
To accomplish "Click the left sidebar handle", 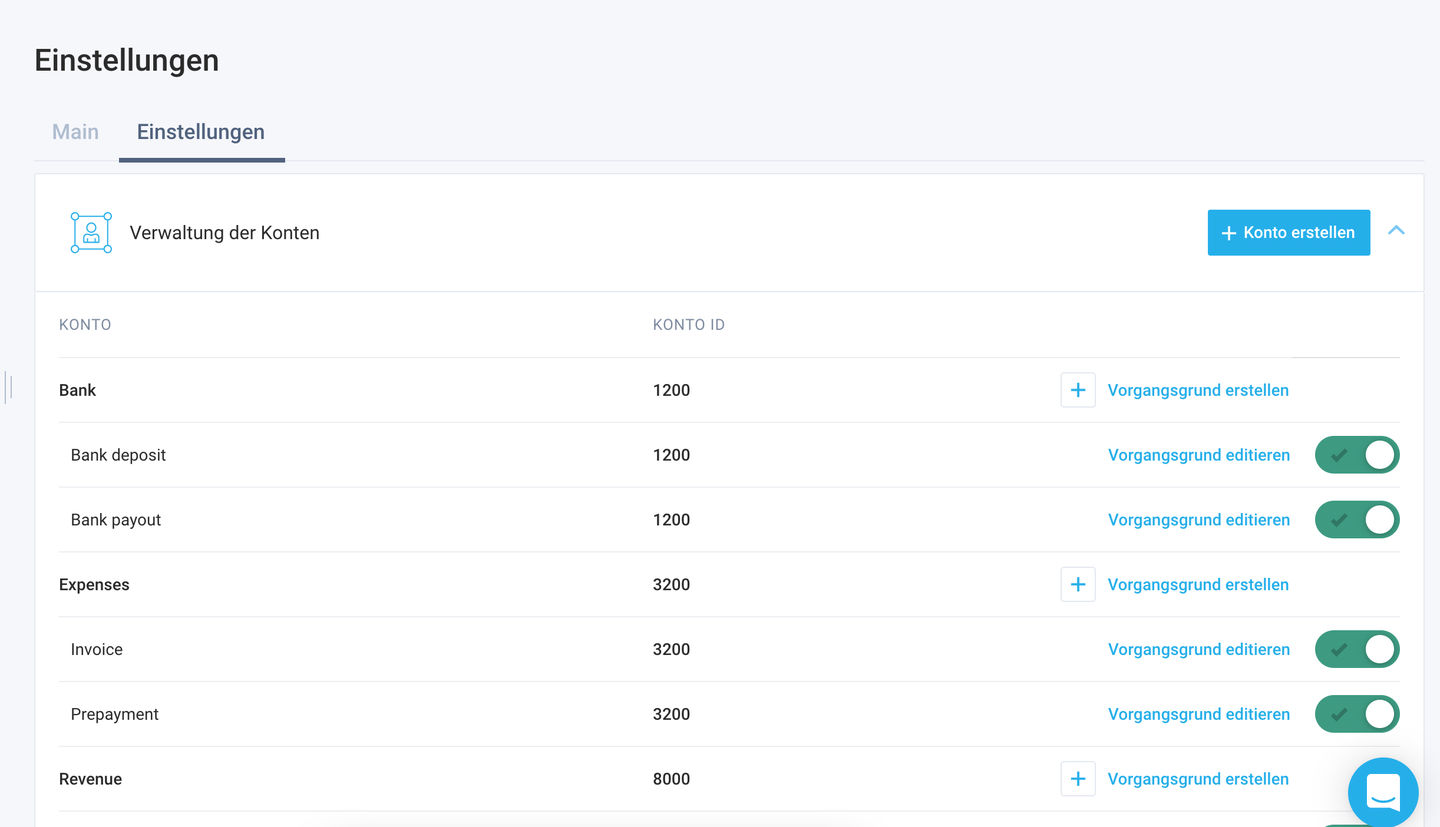I will (x=8, y=387).
